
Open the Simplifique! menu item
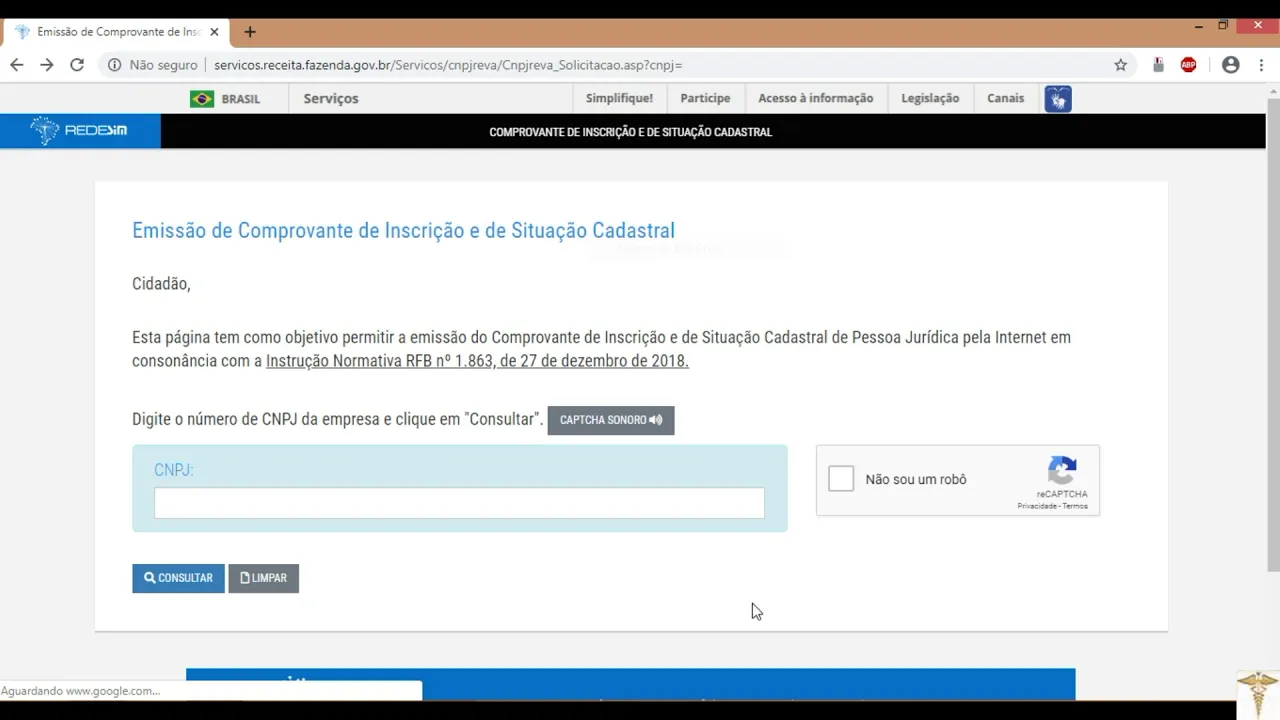pyautogui.click(x=619, y=98)
